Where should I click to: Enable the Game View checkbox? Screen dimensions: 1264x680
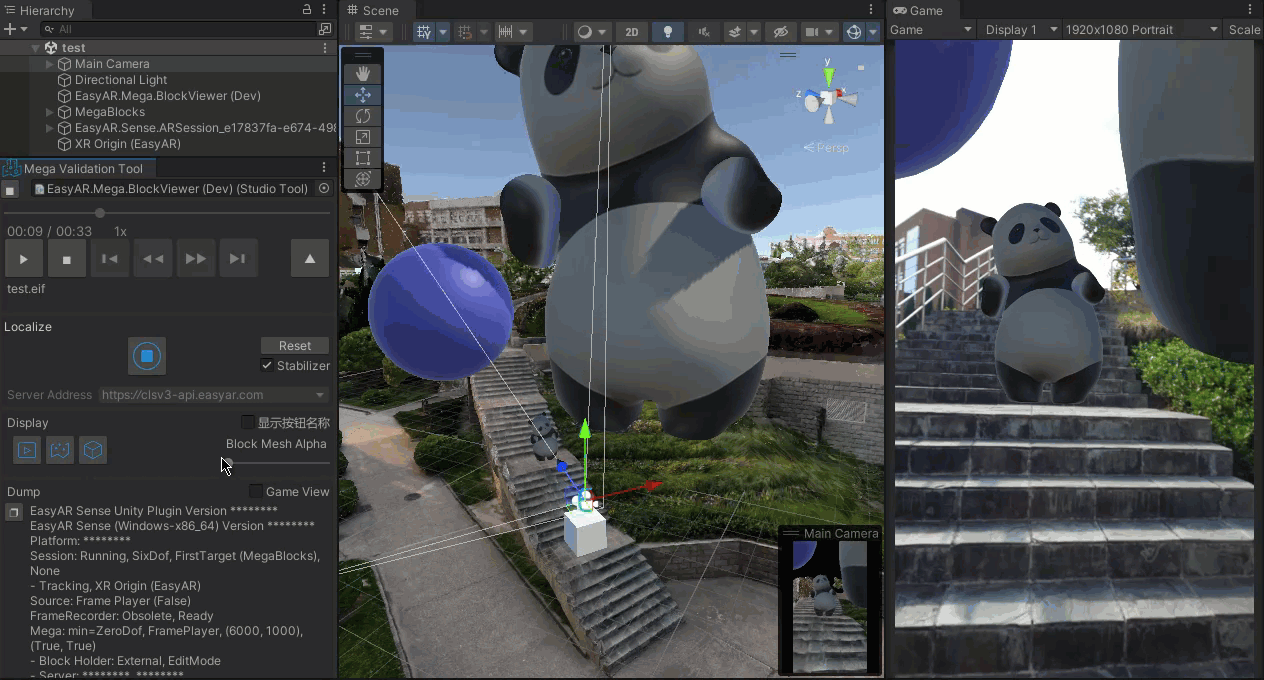pos(257,491)
